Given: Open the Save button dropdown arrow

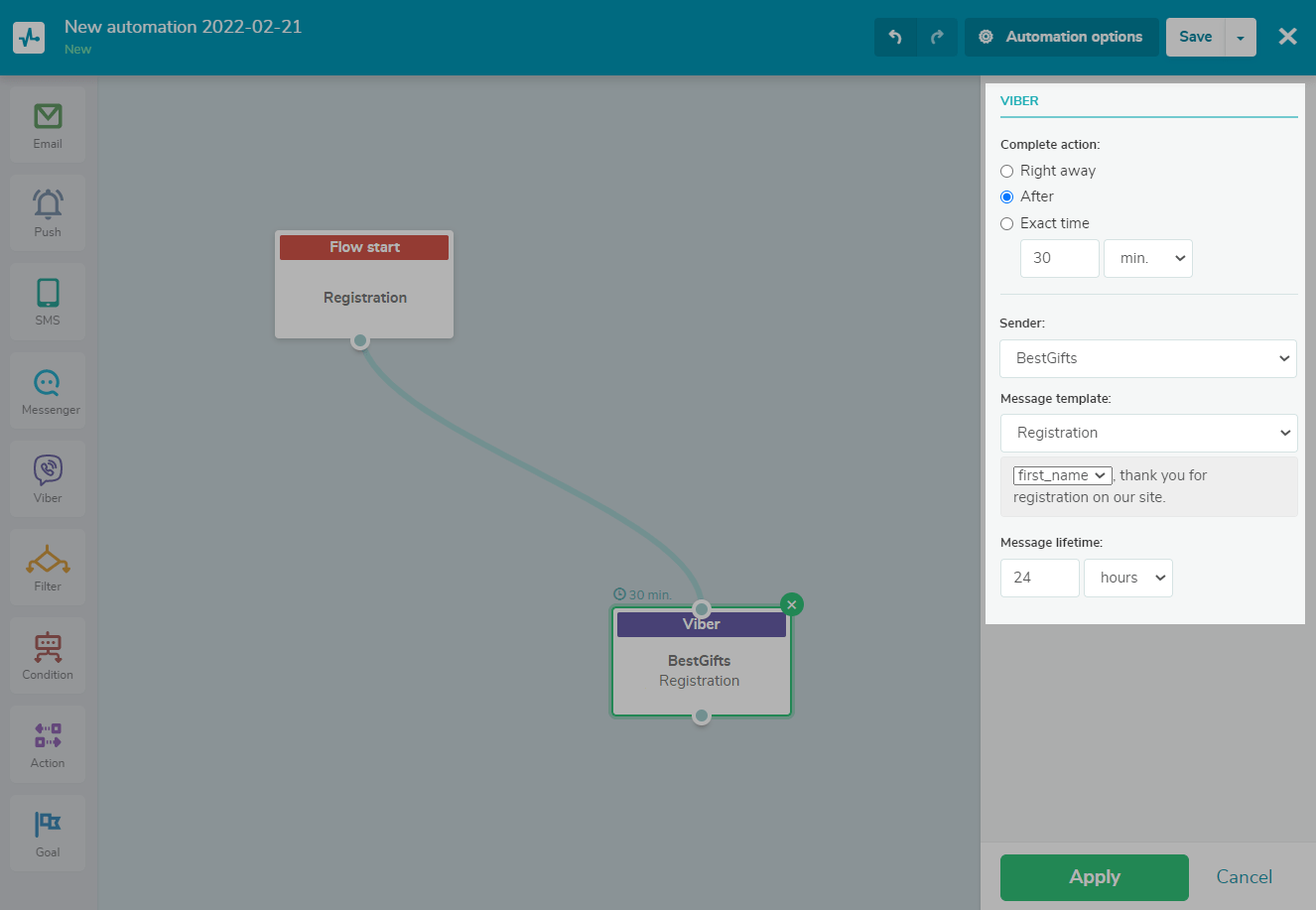Looking at the screenshot, I should (x=1241, y=38).
